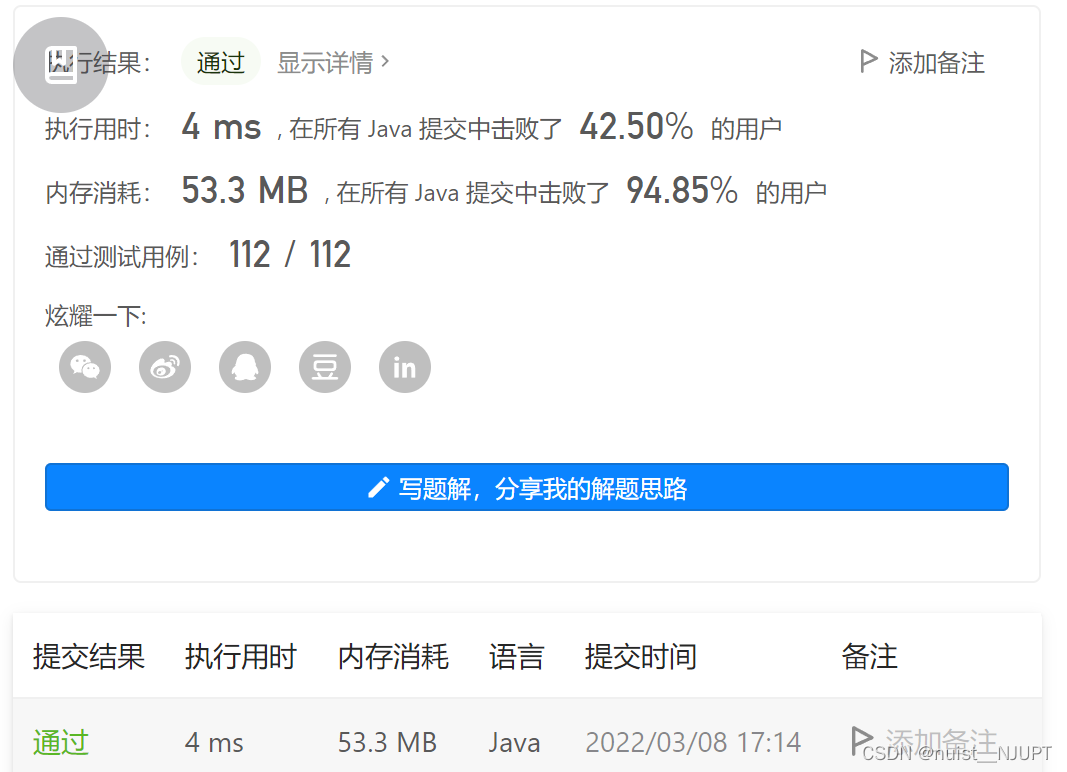Share result to WeChat

(85, 367)
